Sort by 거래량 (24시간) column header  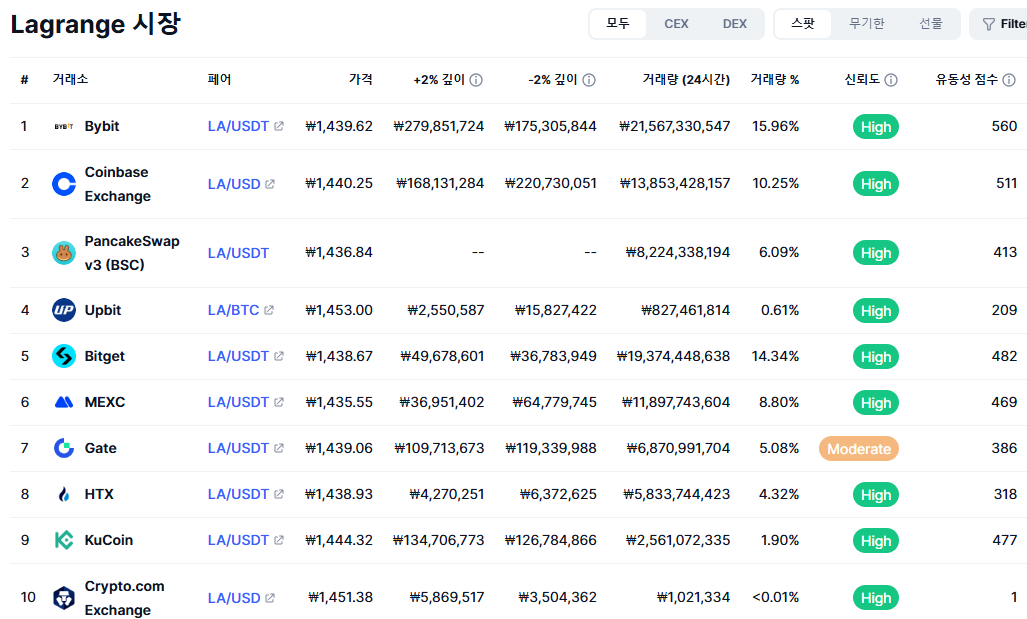point(686,79)
